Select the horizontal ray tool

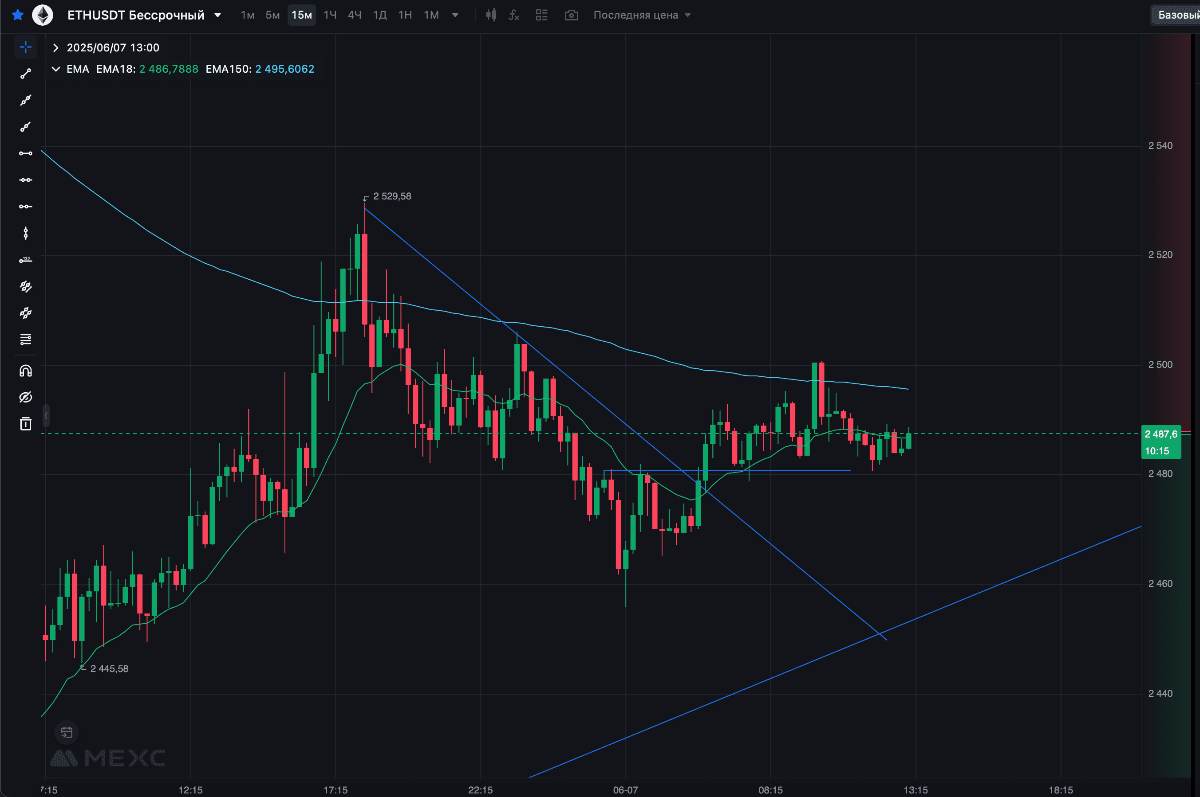(x=26, y=206)
